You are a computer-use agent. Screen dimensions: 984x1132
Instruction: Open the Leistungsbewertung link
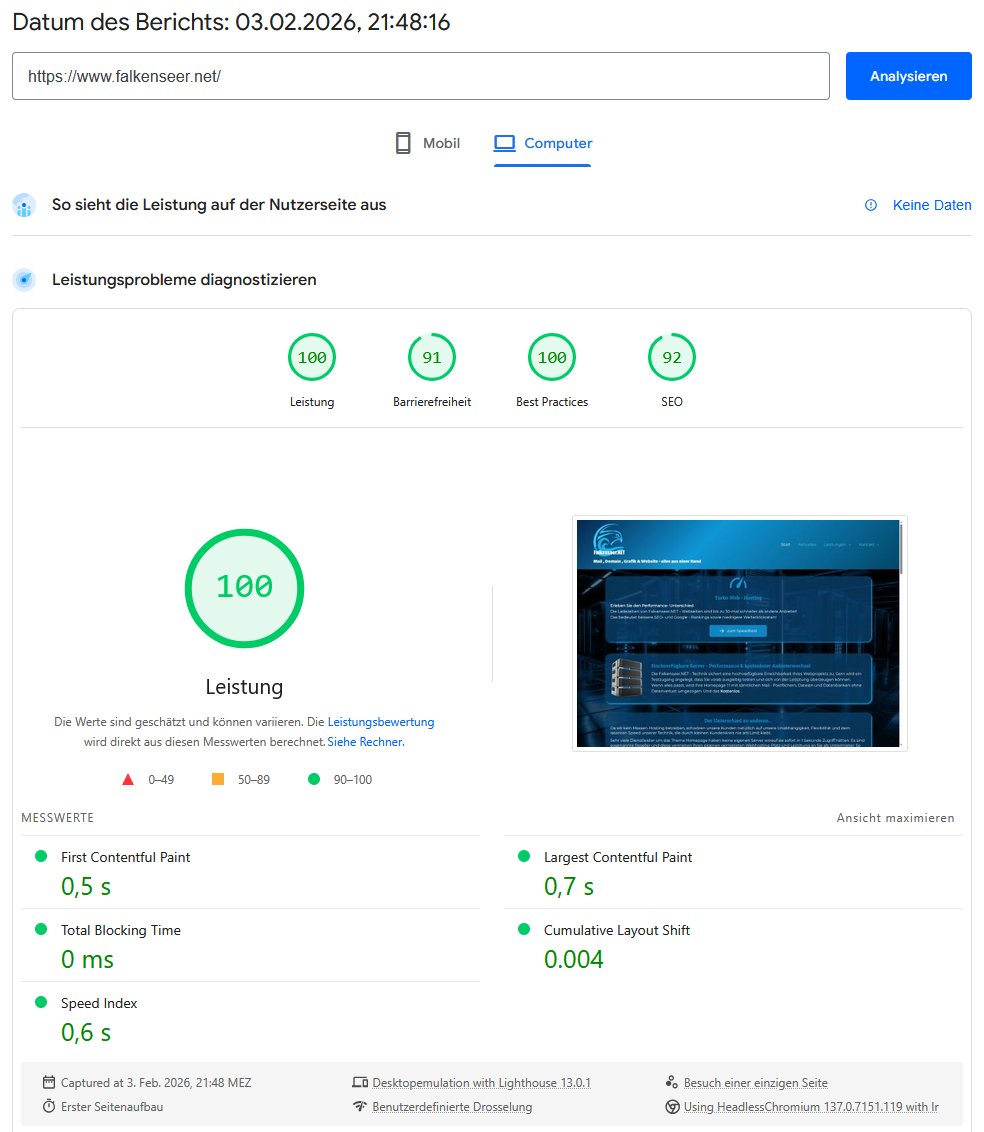(x=381, y=721)
